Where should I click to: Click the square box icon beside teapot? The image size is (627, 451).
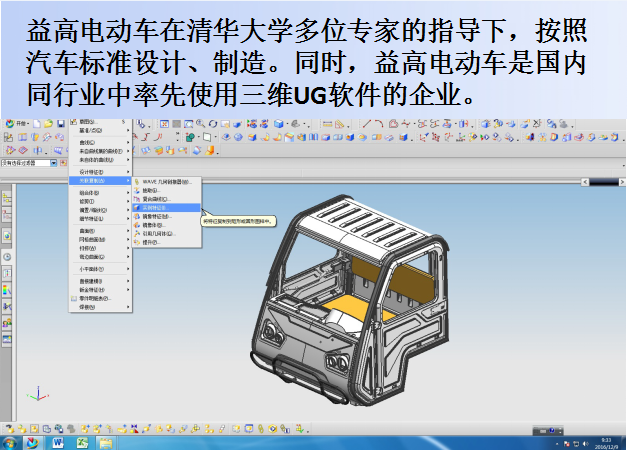click(x=207, y=138)
